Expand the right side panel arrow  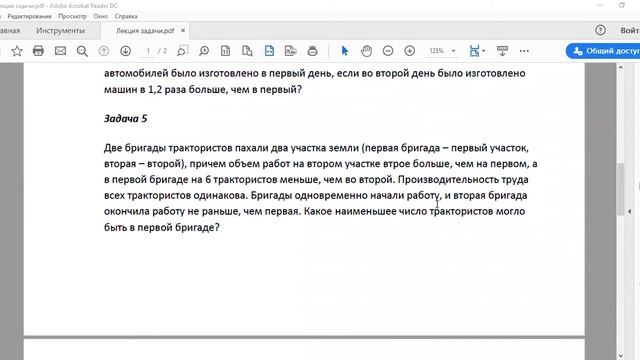(630, 211)
